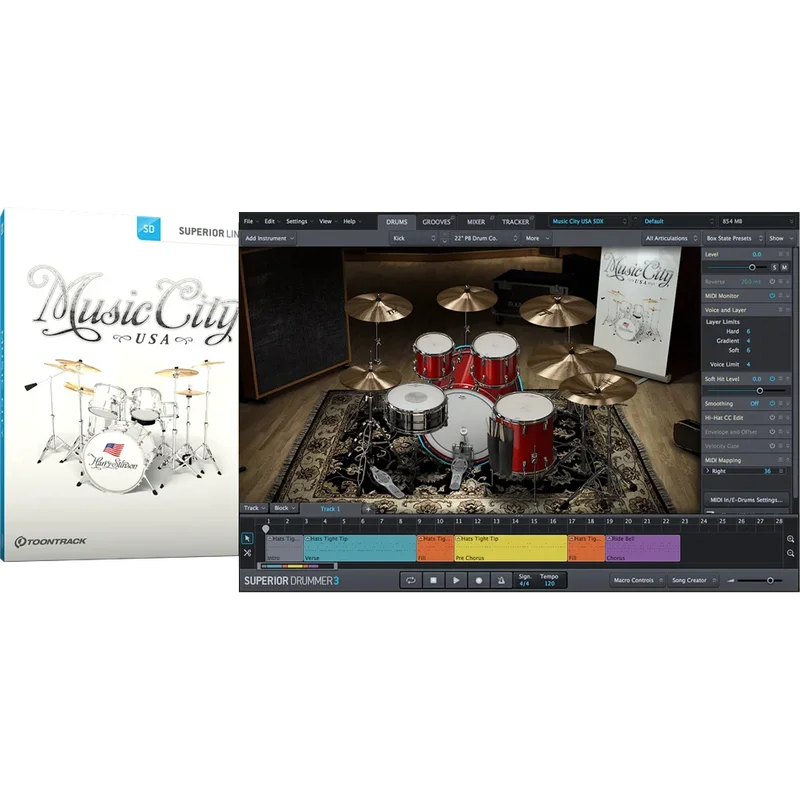Open the Help menu
800x800 pixels.
352,221
